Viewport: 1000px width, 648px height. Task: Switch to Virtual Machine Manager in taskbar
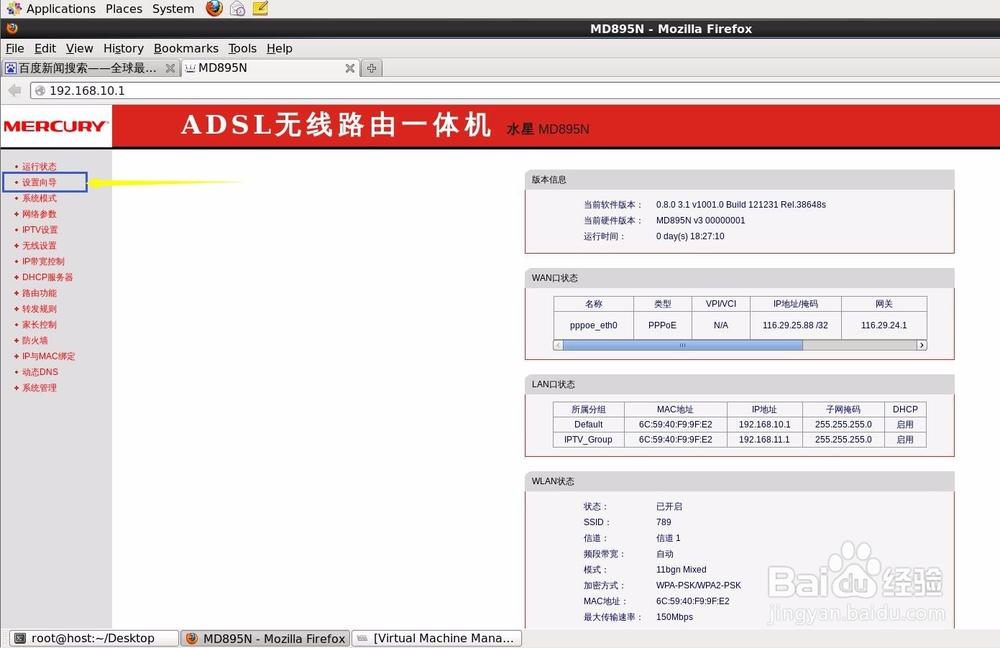tap(436, 638)
